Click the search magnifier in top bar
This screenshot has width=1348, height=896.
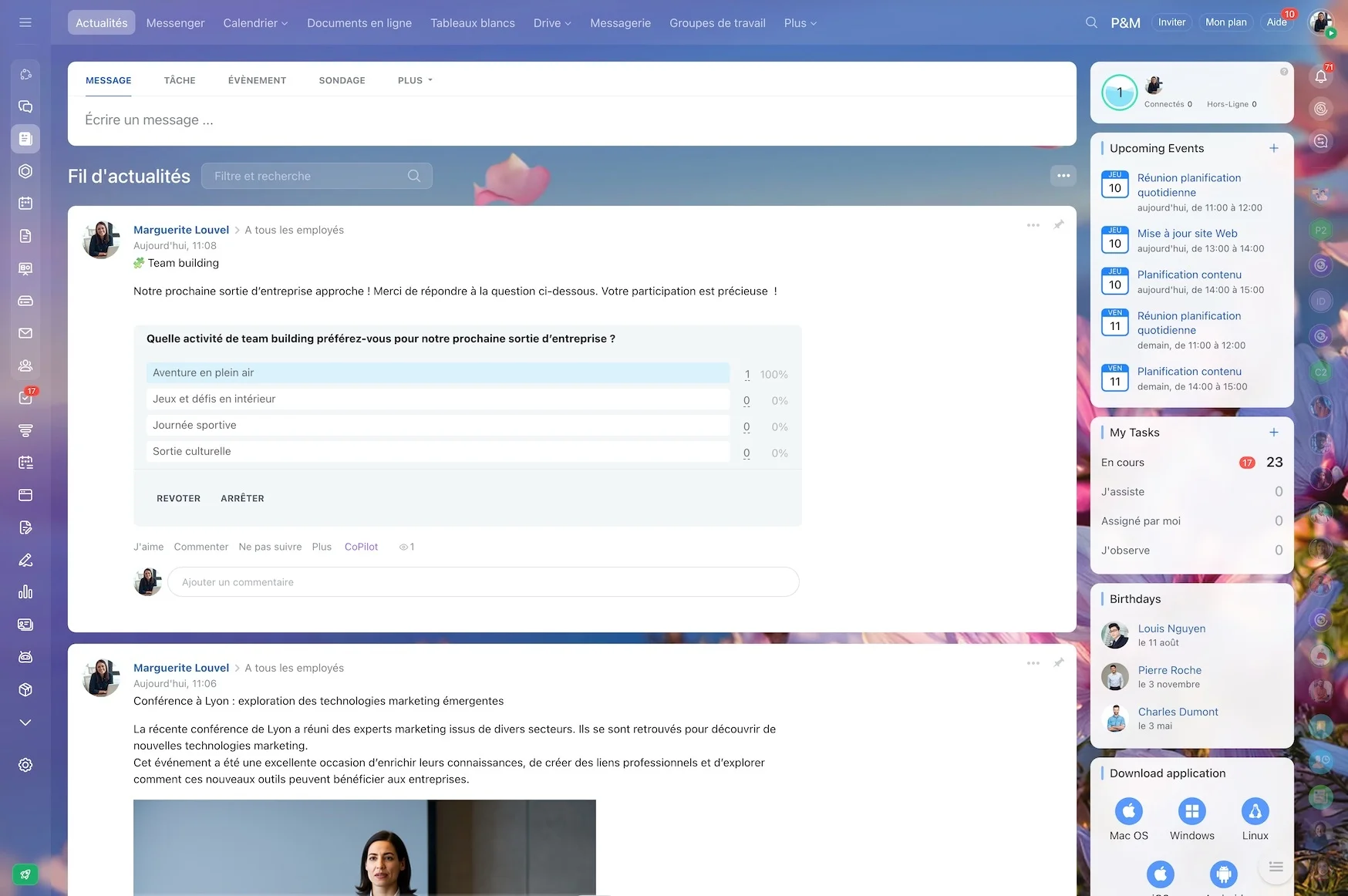1091,22
